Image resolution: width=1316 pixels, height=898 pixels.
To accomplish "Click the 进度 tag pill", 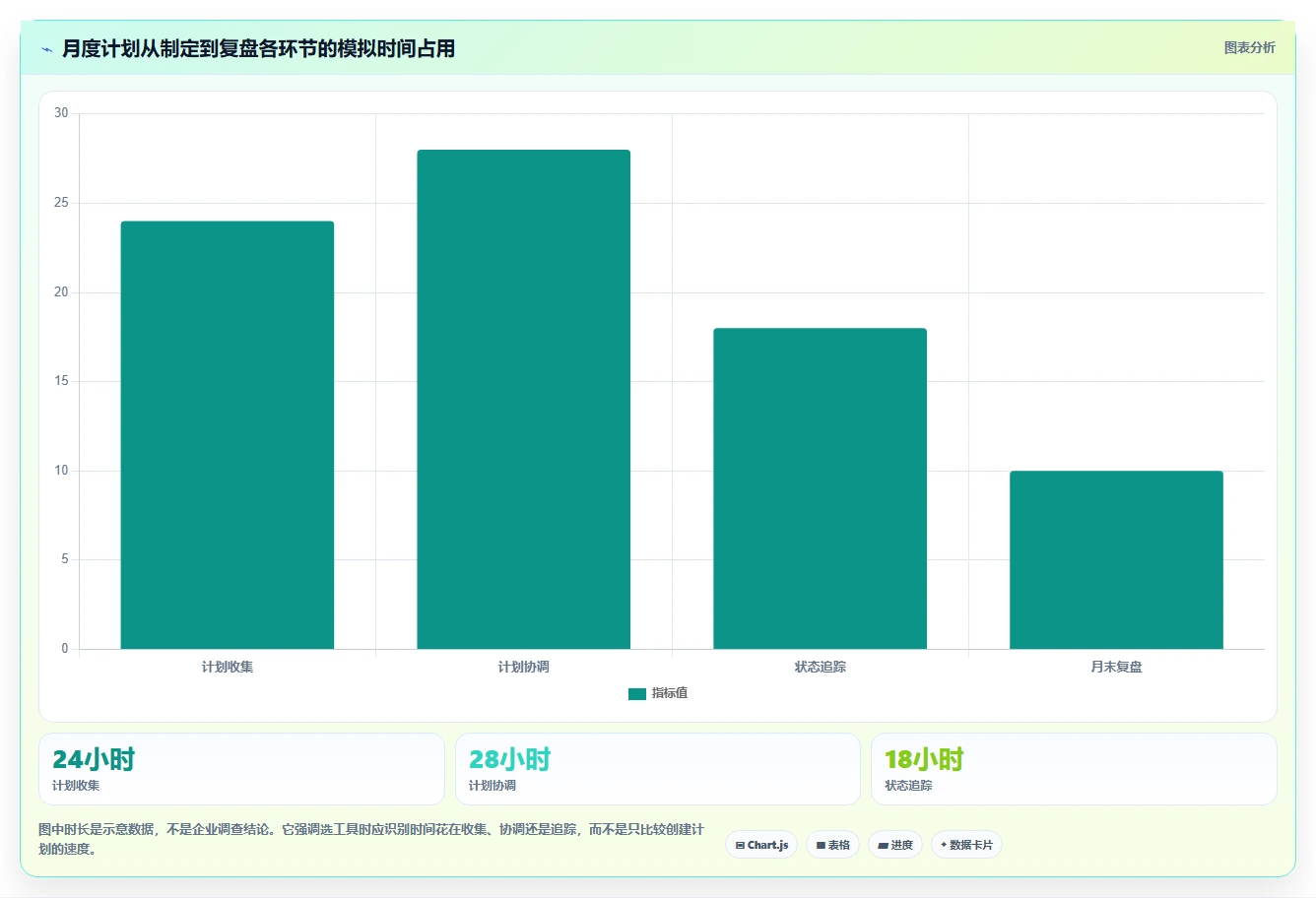I will pos(894,845).
